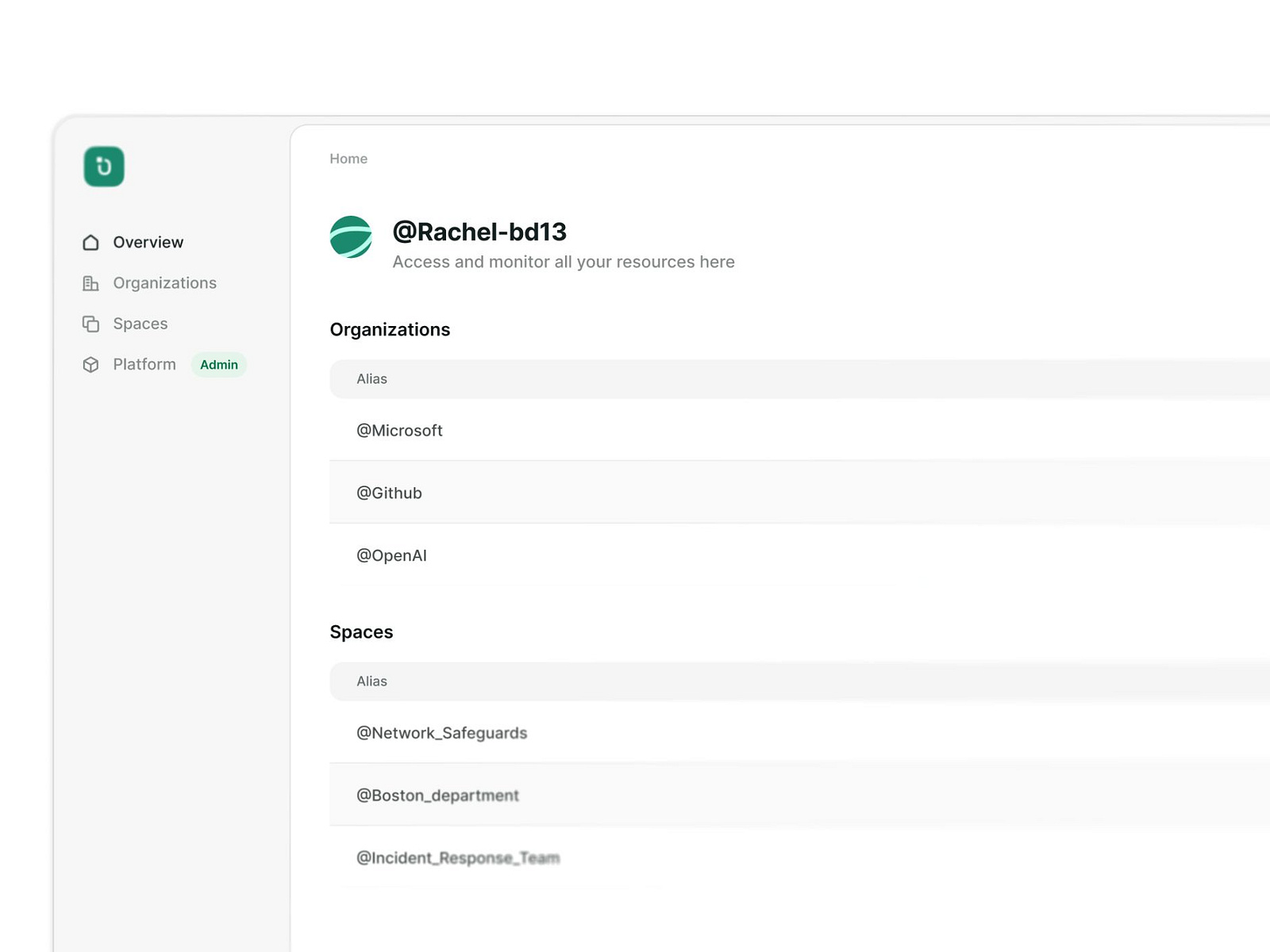Click the building icon beside Organizations
This screenshot has width=1270, height=952.
tap(90, 283)
